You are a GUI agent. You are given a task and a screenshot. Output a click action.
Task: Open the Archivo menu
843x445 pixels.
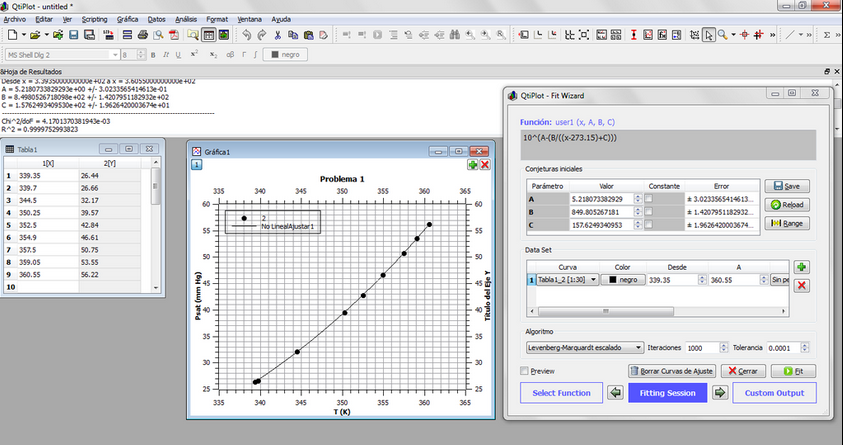15,19
